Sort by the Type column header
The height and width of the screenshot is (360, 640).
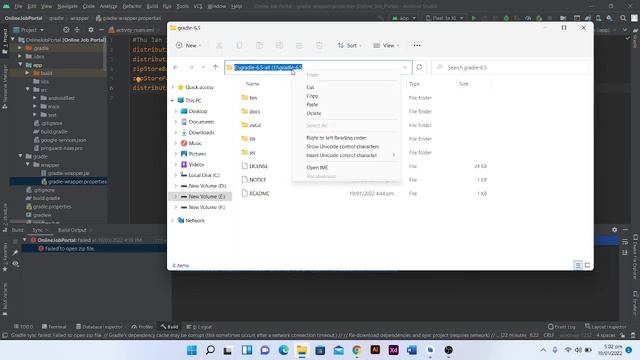pyautogui.click(x=414, y=84)
